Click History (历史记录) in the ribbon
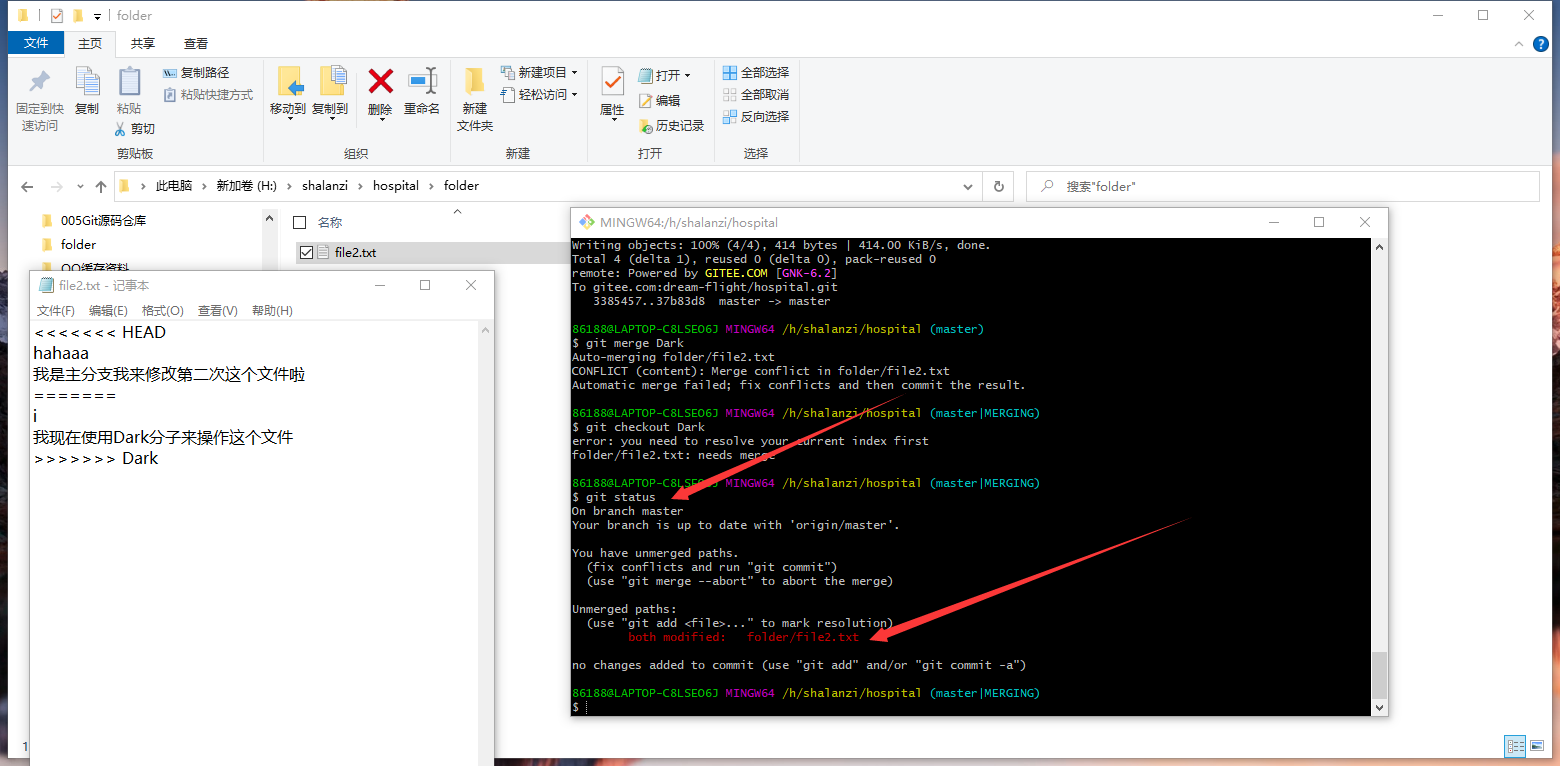This screenshot has width=1560, height=766. point(671,126)
